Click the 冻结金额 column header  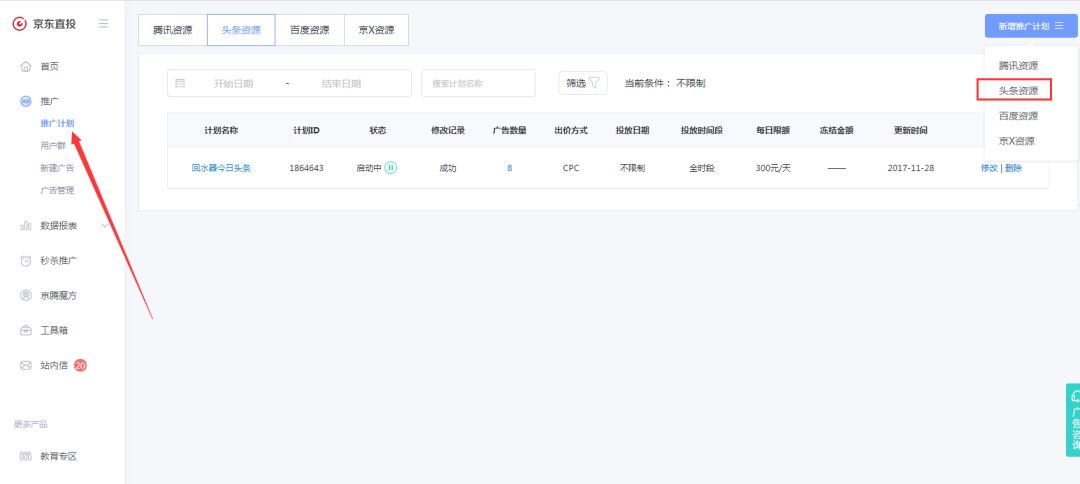coord(836,130)
